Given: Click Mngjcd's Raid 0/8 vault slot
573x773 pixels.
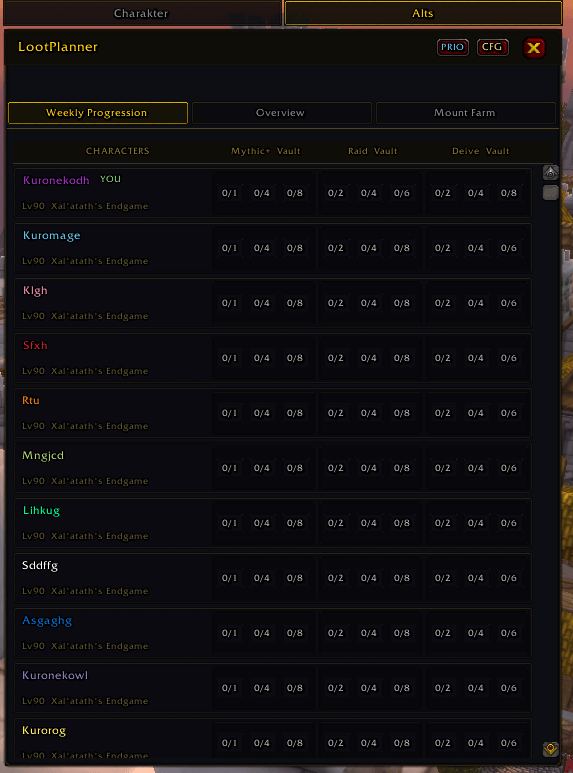Looking at the screenshot, I should pos(401,468).
